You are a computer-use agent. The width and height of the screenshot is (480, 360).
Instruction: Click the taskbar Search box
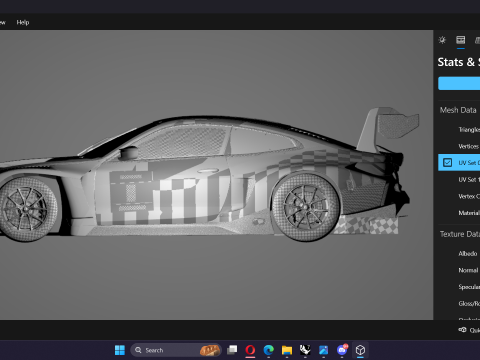pyautogui.click(x=176, y=350)
